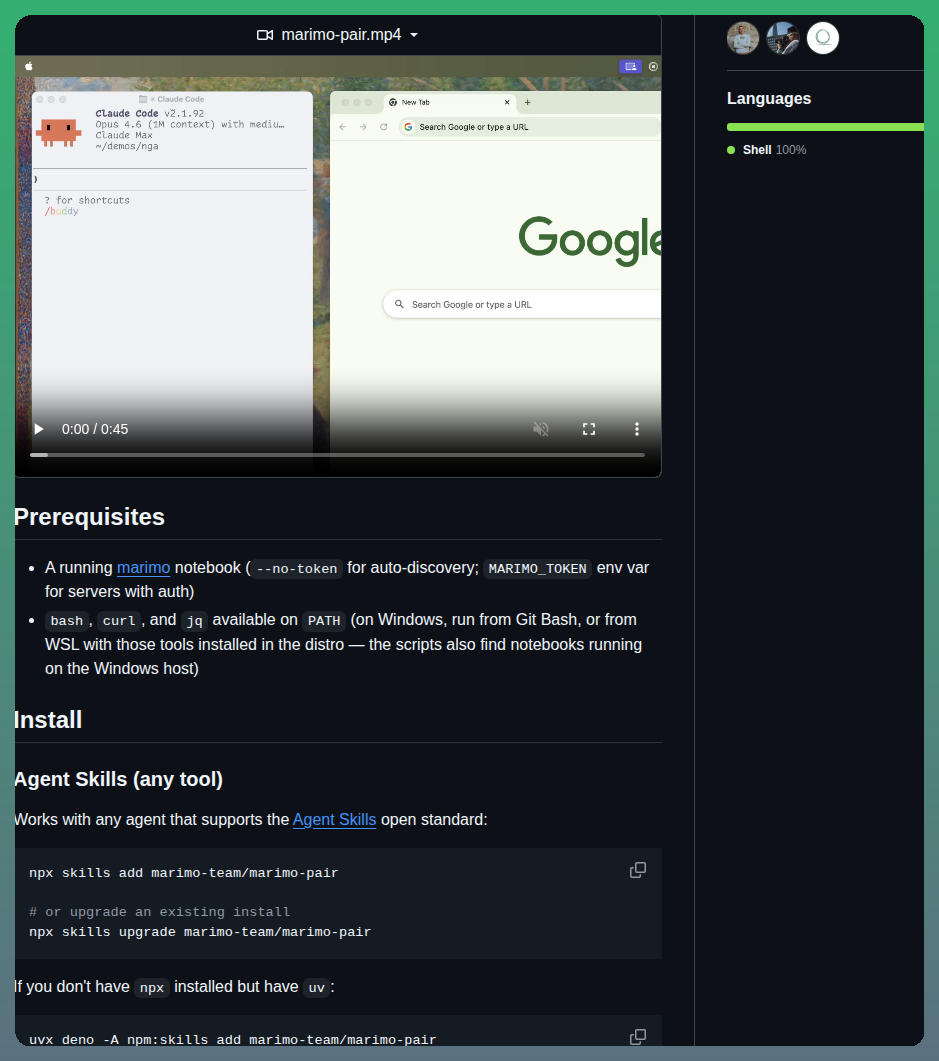The height and width of the screenshot is (1061, 939).
Task: Click the curl code snippet
Action: click(119, 620)
